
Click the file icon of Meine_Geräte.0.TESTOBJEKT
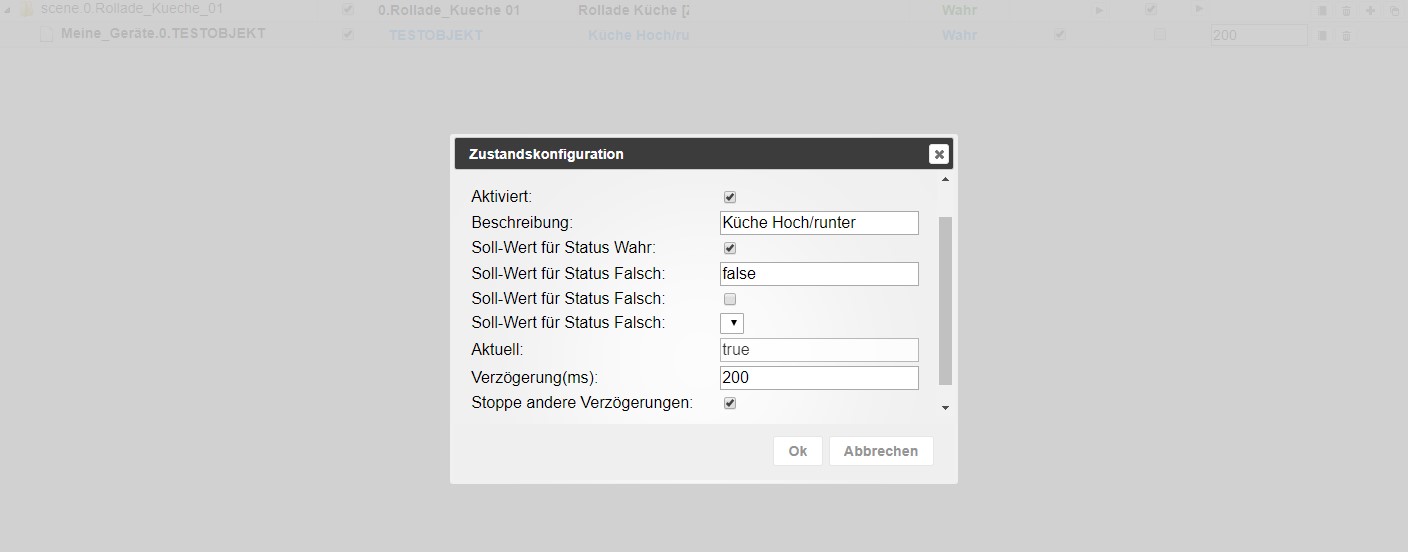(x=46, y=35)
